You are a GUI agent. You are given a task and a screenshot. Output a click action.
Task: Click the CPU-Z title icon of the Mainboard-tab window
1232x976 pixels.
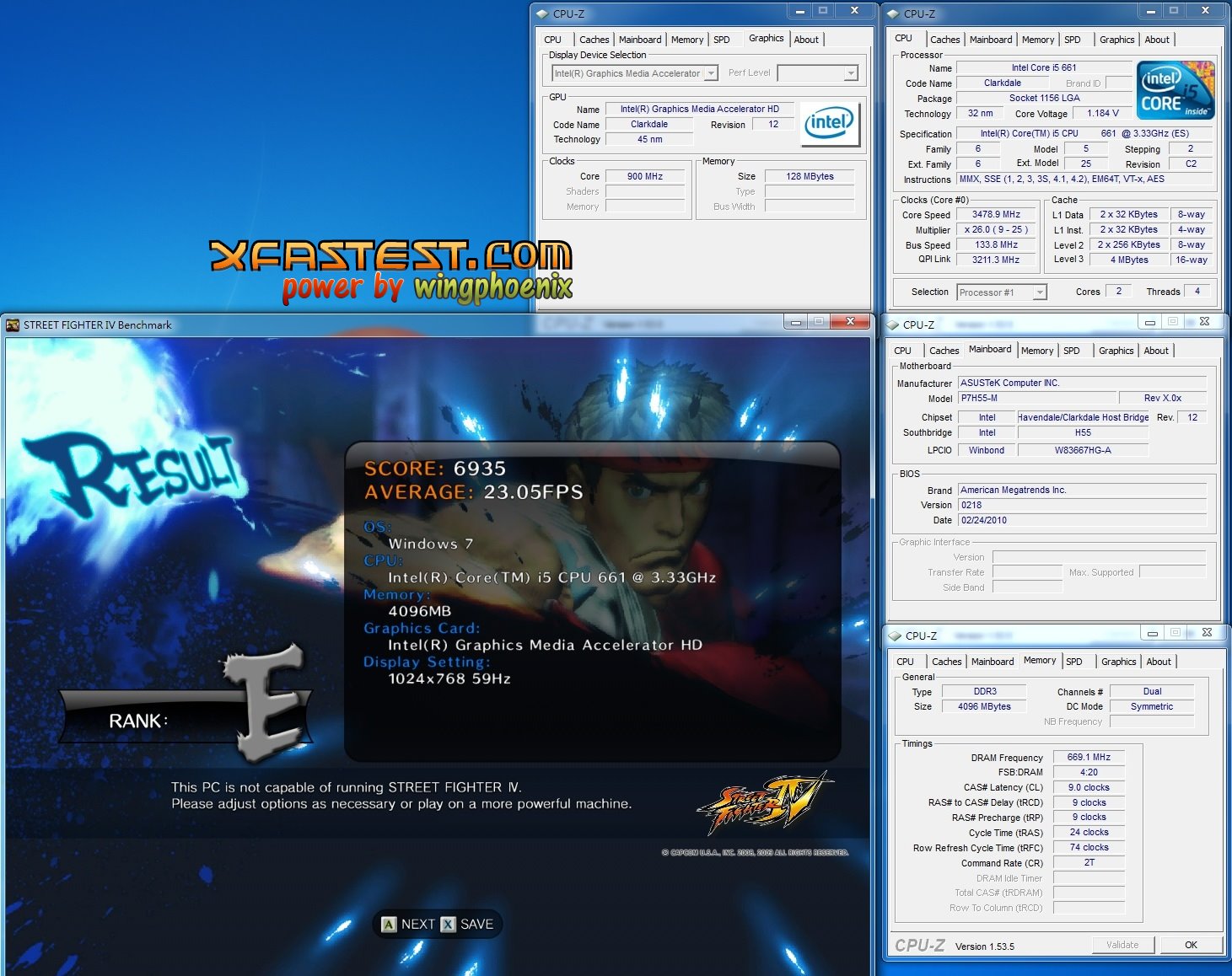[x=892, y=324]
